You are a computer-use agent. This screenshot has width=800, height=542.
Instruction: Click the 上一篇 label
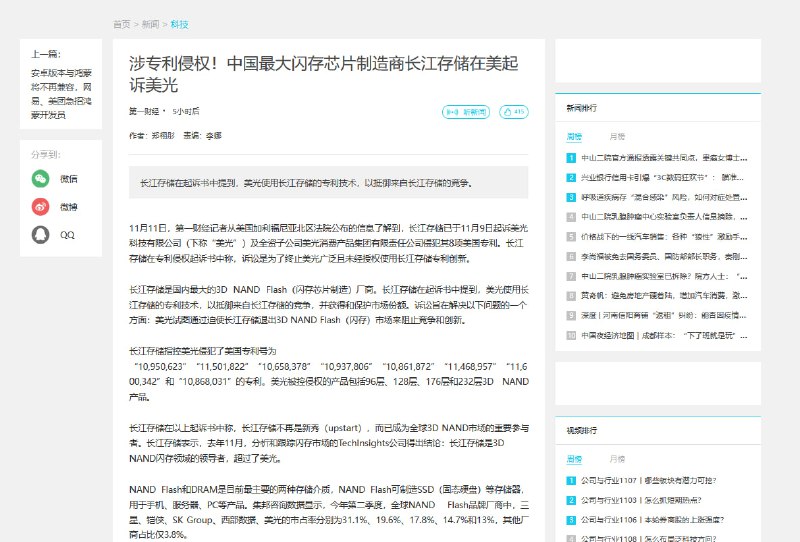(x=45, y=54)
